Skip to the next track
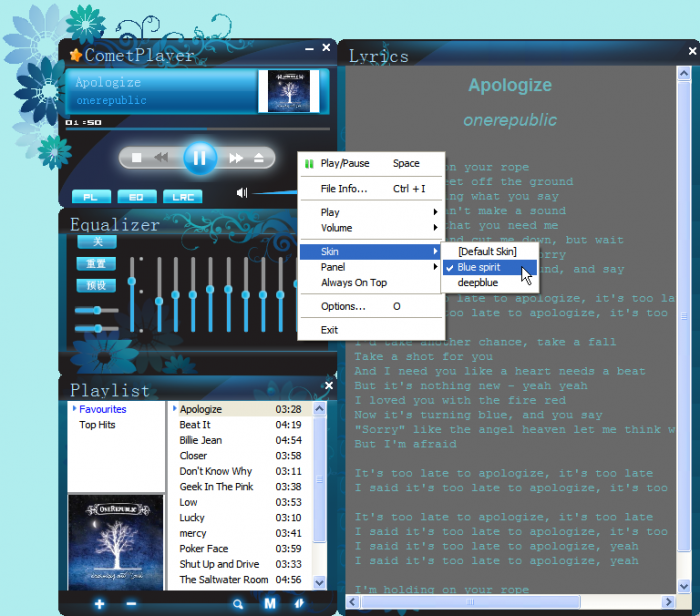This screenshot has width=700, height=616. click(x=236, y=158)
